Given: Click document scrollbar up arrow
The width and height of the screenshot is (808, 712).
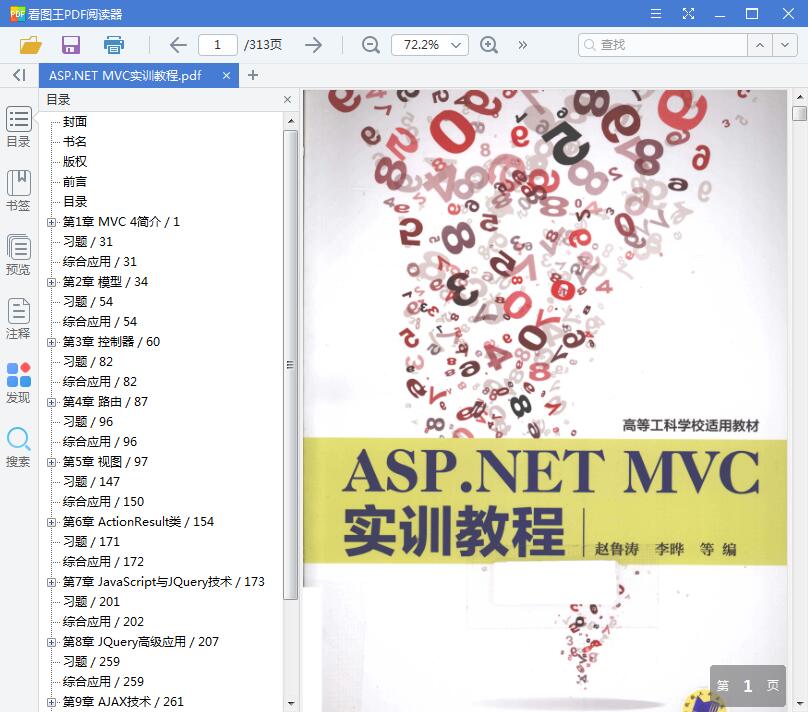Looking at the screenshot, I should [799, 97].
